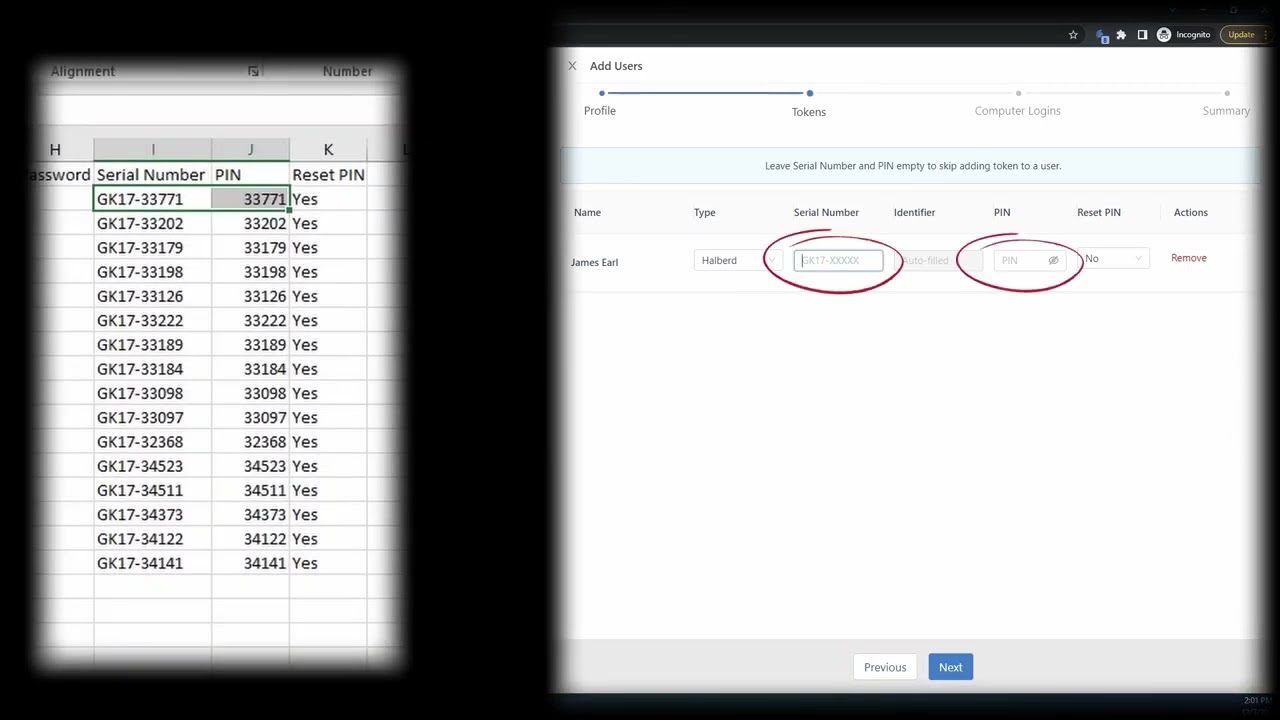This screenshot has width=1280, height=720.
Task: Select column I header in Excel
Action: tap(153, 150)
